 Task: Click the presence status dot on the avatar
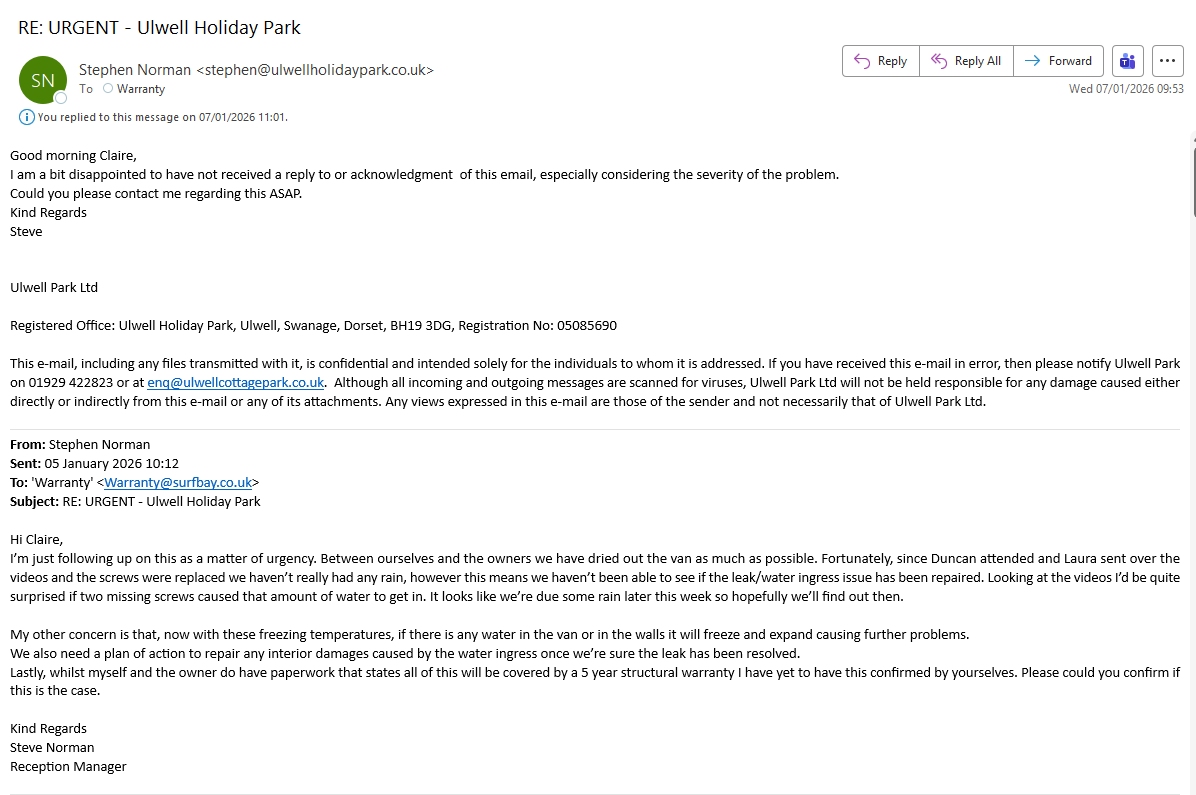(61, 98)
